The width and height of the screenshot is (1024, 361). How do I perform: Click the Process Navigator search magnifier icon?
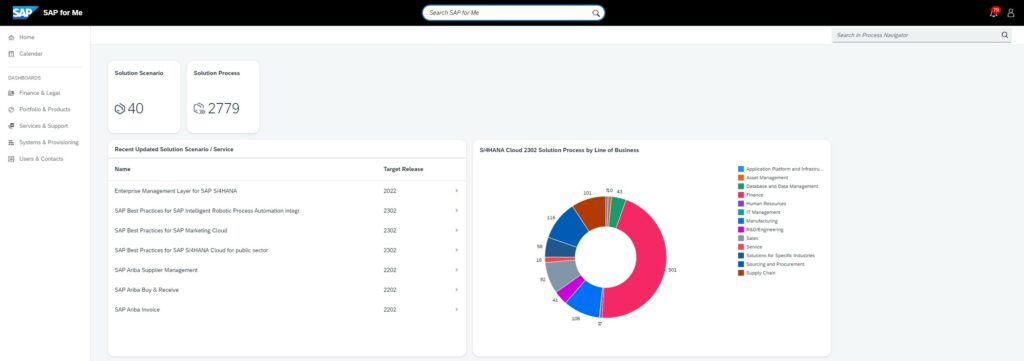pos(1004,35)
